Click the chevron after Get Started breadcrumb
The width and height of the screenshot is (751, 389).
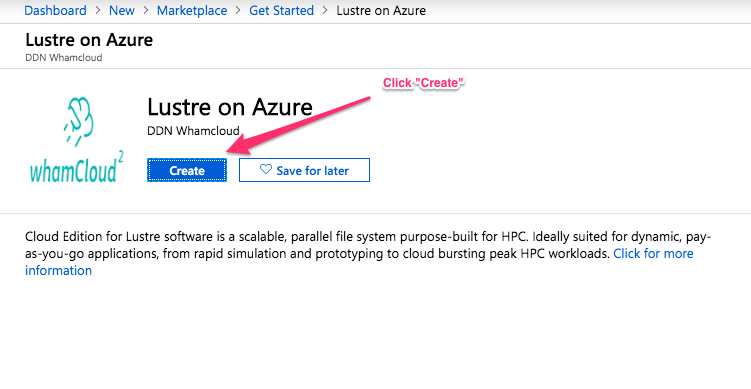click(325, 11)
